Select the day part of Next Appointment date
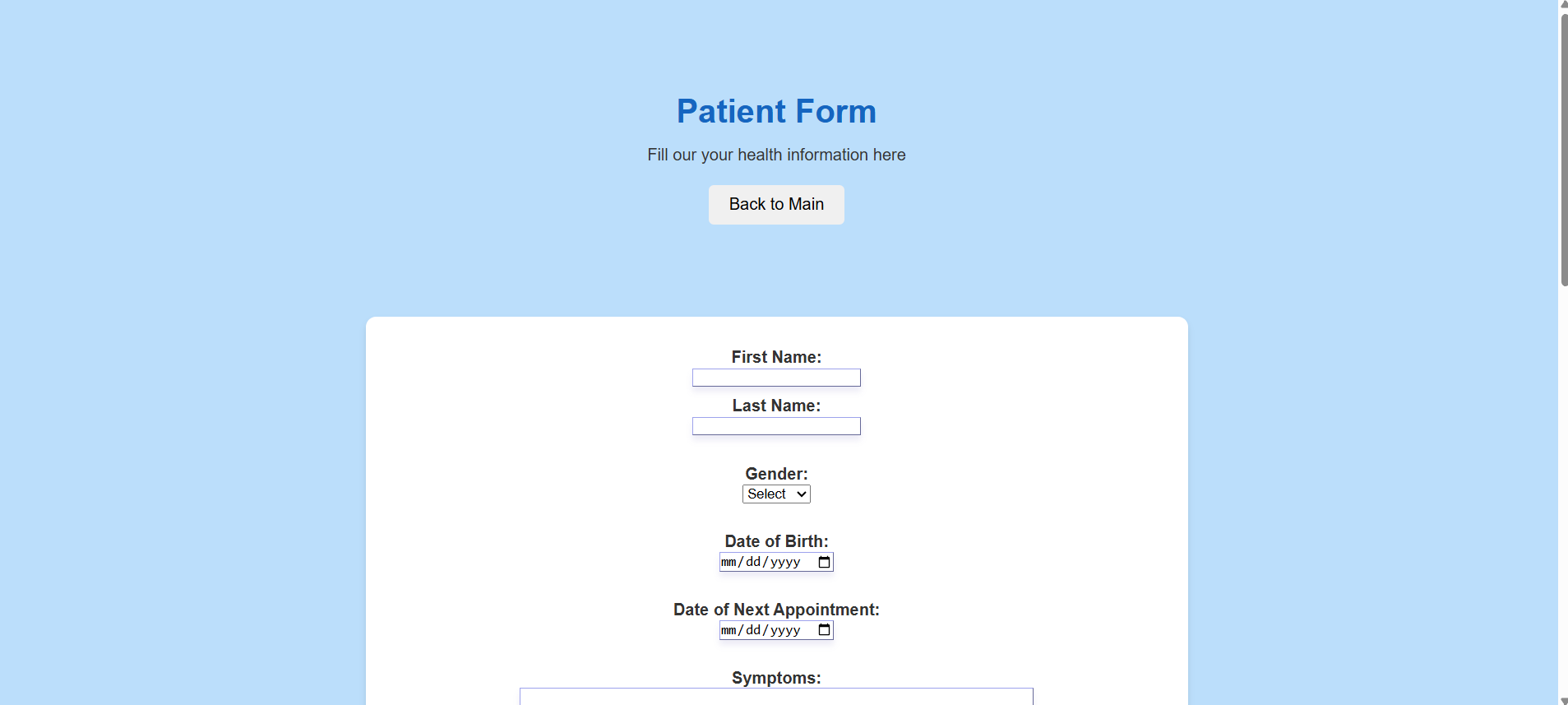Viewport: 1568px width, 705px height. tap(753, 630)
